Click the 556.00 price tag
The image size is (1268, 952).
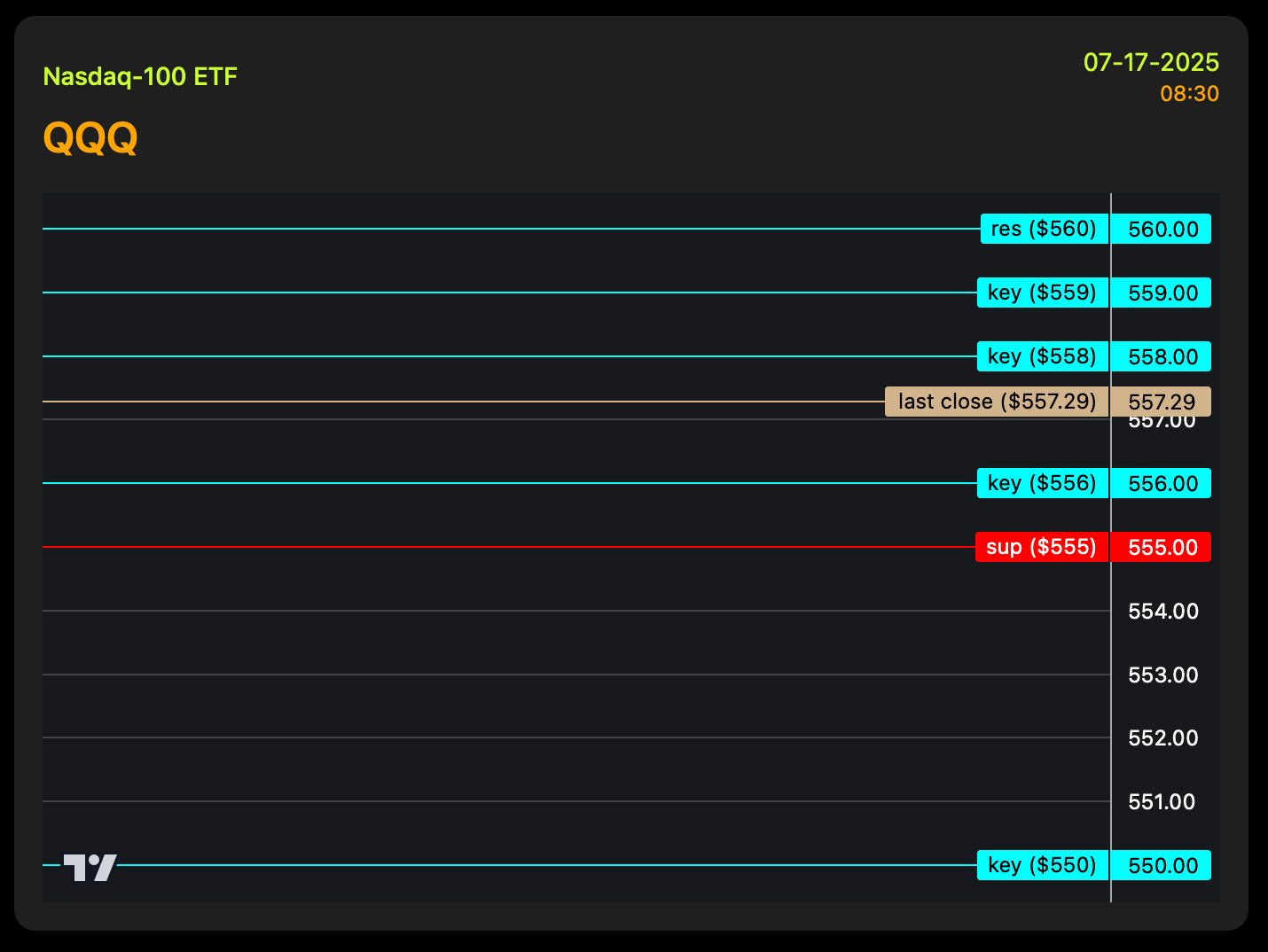pyautogui.click(x=1162, y=484)
